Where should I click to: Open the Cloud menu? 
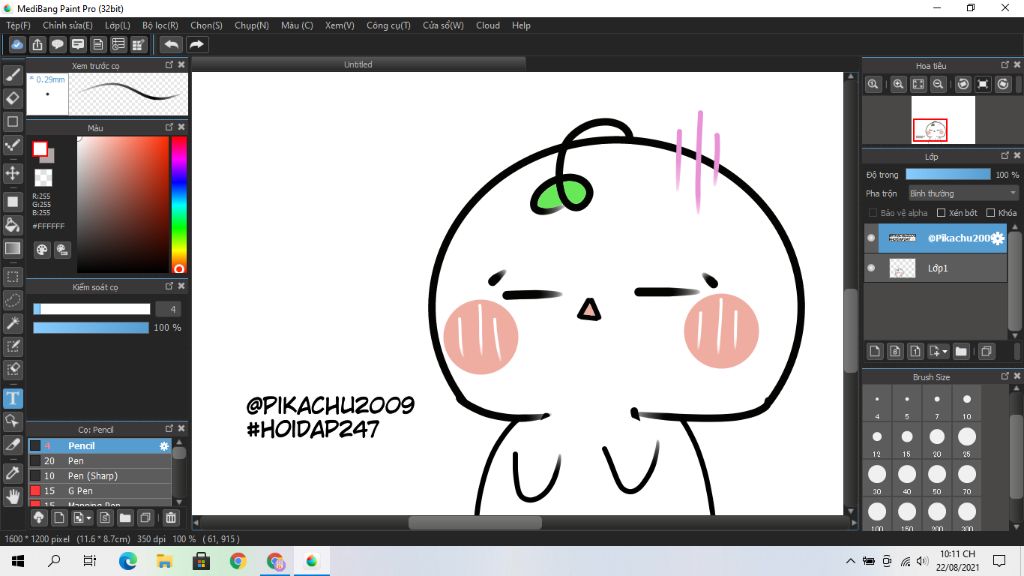point(488,25)
